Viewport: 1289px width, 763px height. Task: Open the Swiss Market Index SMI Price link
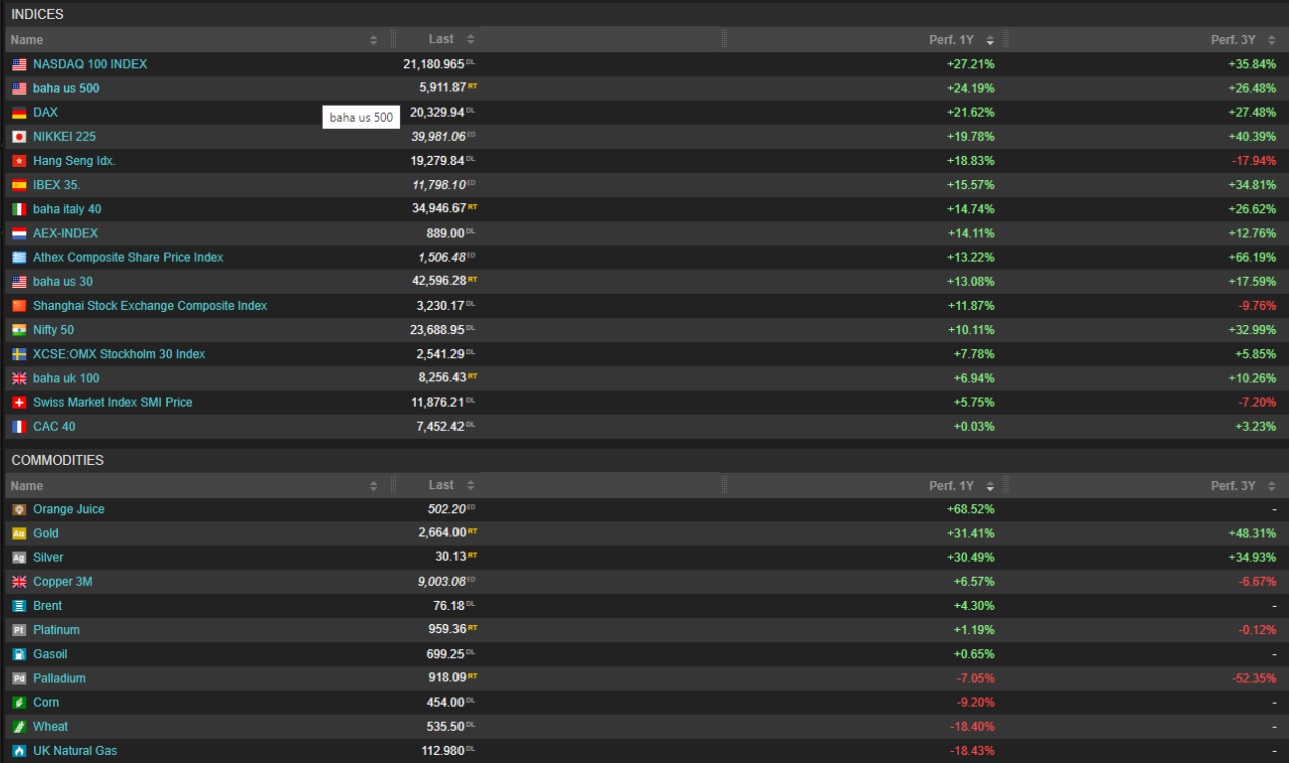tap(113, 402)
